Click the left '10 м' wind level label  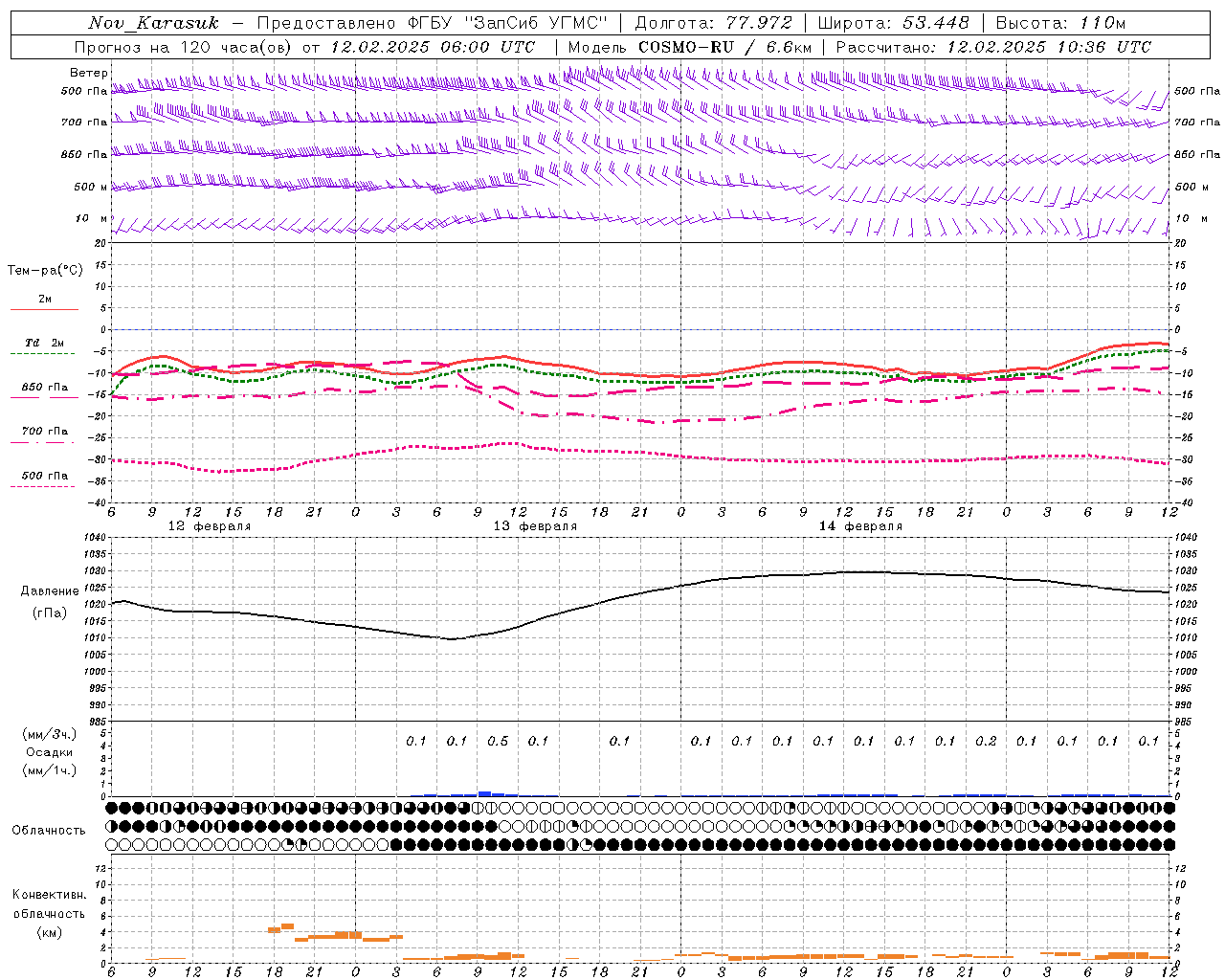click(x=92, y=218)
